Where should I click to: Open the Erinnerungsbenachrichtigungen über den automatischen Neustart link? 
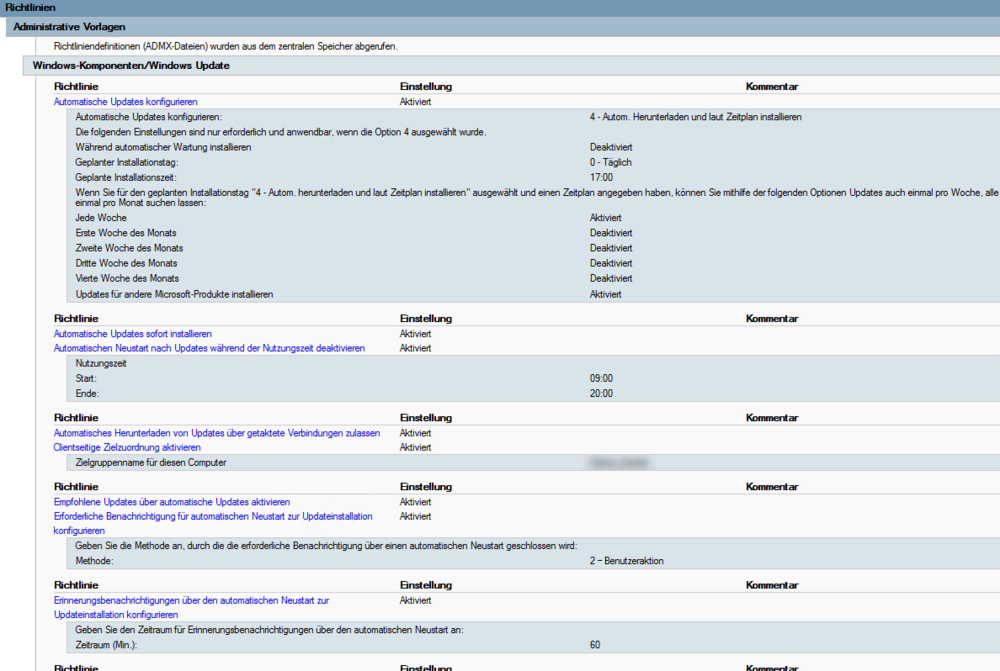coord(190,600)
